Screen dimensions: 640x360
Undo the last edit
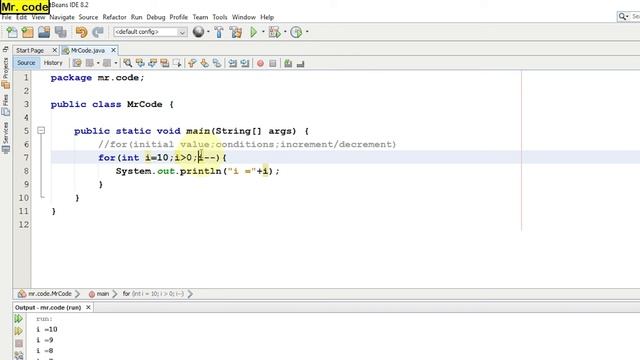(81, 32)
